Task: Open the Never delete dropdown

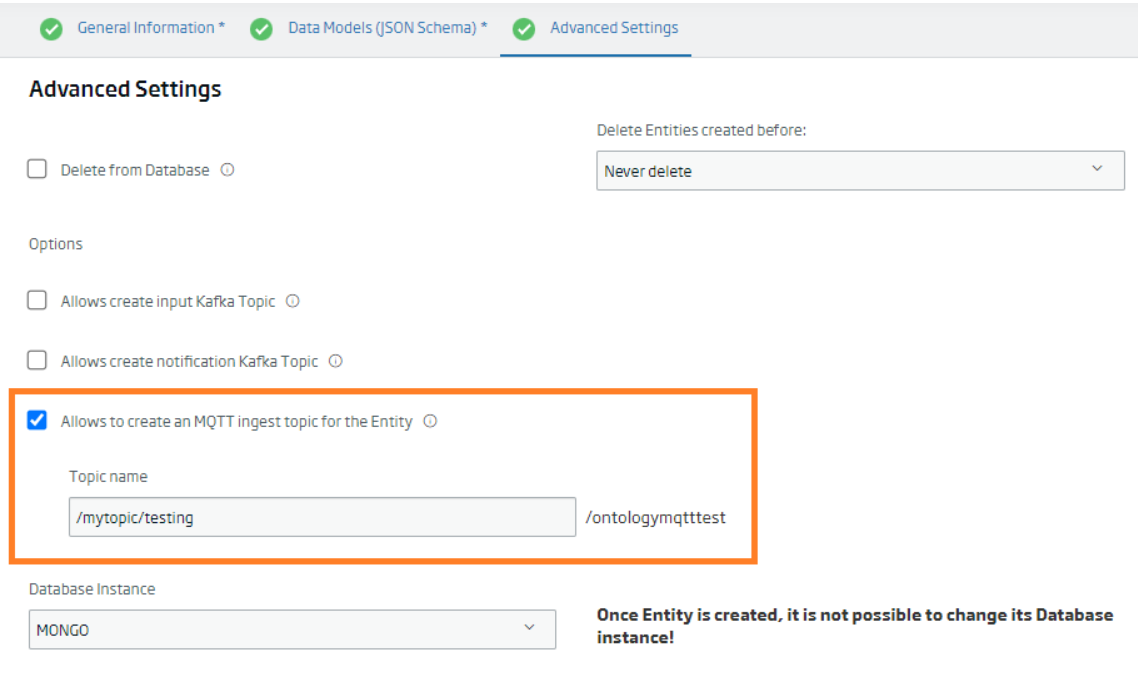Action: tap(860, 171)
